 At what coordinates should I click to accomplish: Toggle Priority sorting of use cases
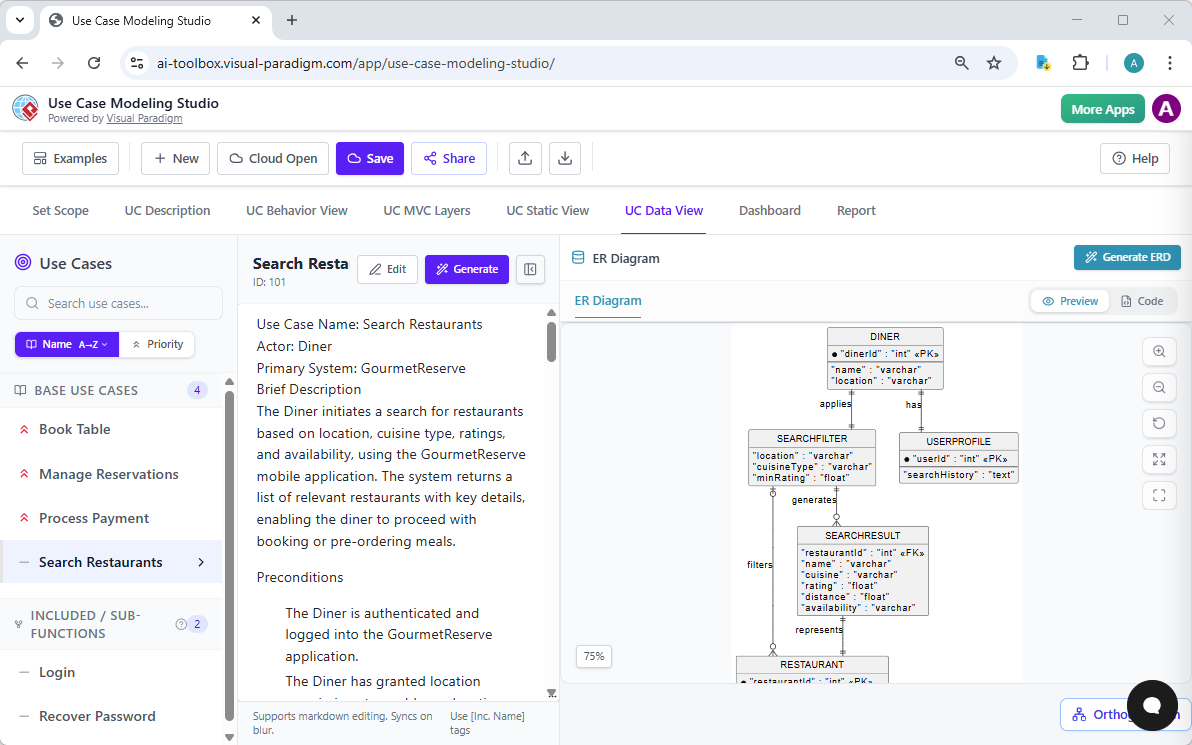click(x=157, y=344)
